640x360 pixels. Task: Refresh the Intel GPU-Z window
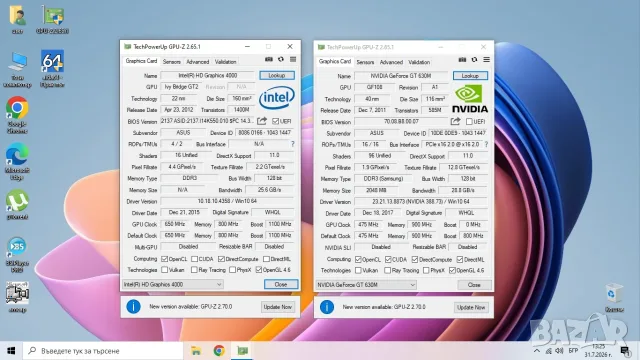pyautogui.click(x=281, y=59)
